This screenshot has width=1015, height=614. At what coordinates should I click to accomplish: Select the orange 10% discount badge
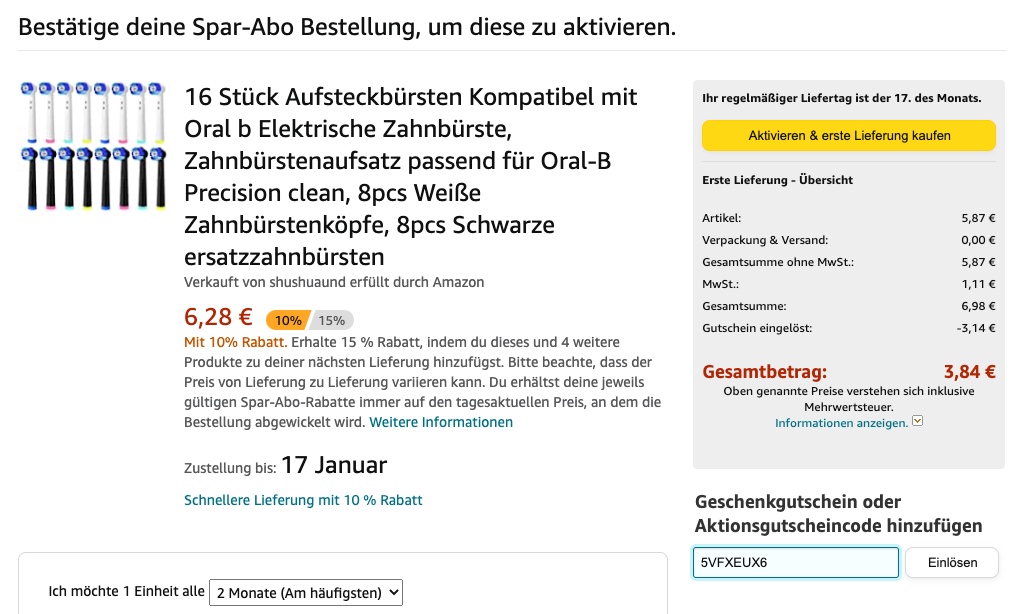(287, 320)
